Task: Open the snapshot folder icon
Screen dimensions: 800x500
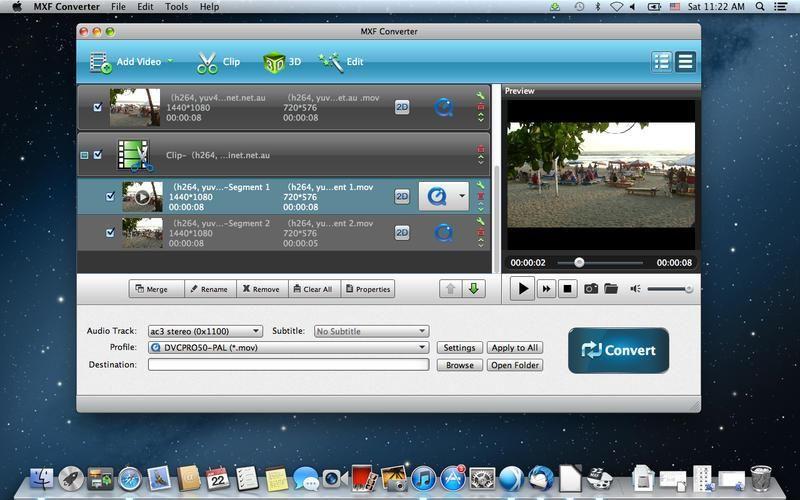Action: coord(611,289)
